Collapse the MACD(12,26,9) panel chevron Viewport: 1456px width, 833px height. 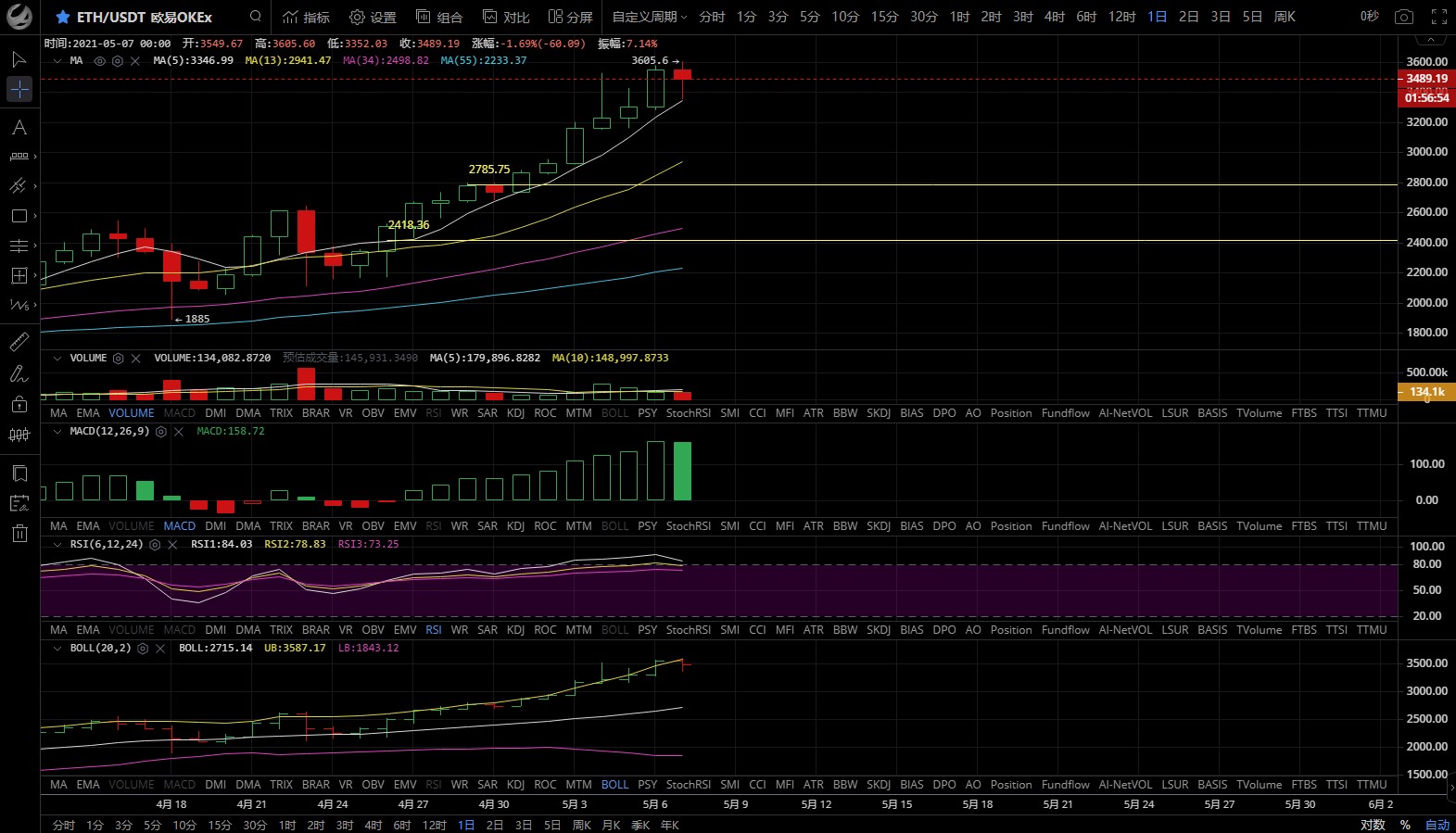tap(57, 432)
